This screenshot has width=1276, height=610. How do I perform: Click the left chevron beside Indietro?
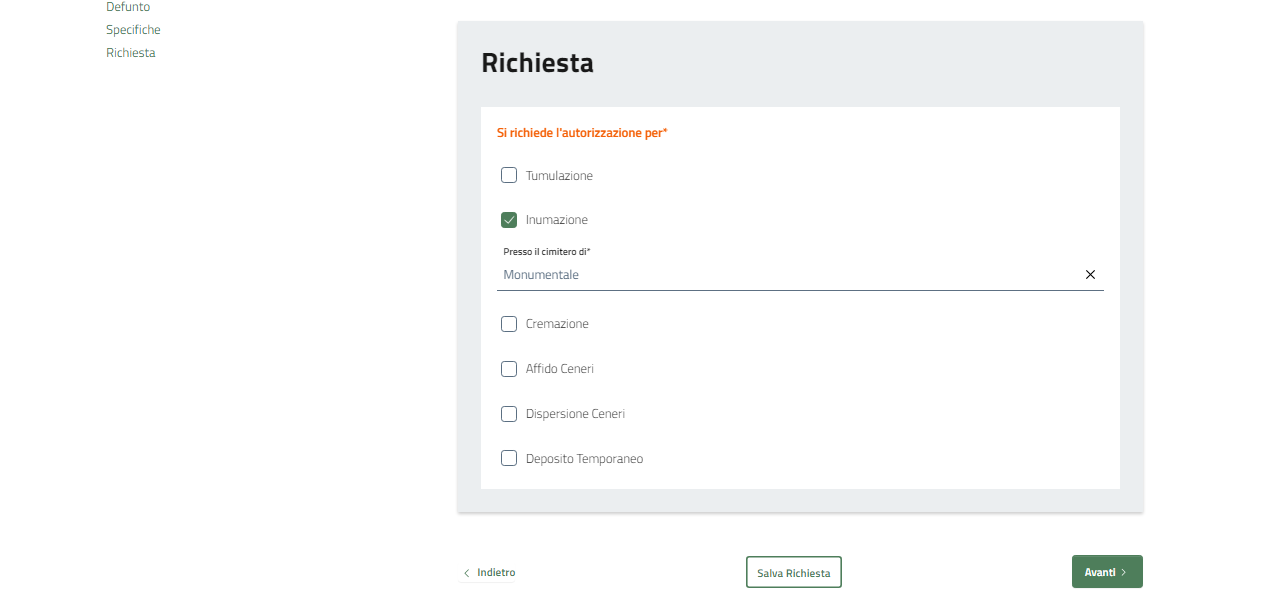tap(466, 573)
